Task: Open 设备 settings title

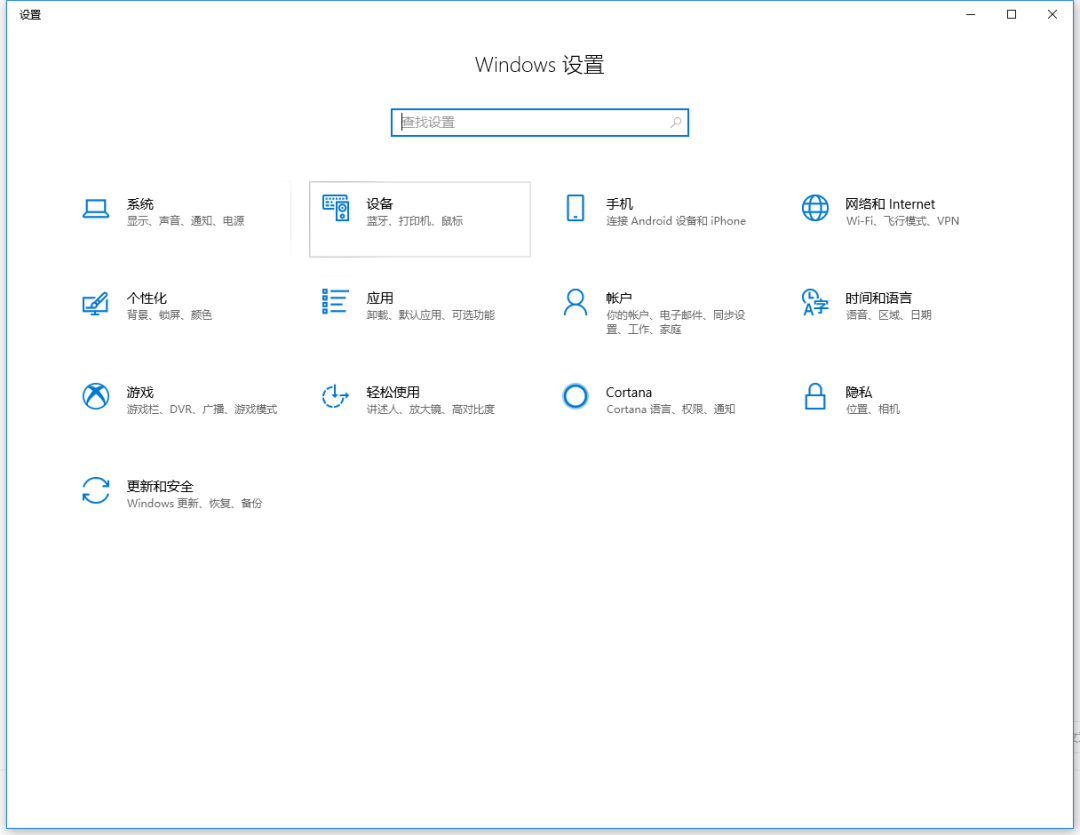Action: point(380,204)
